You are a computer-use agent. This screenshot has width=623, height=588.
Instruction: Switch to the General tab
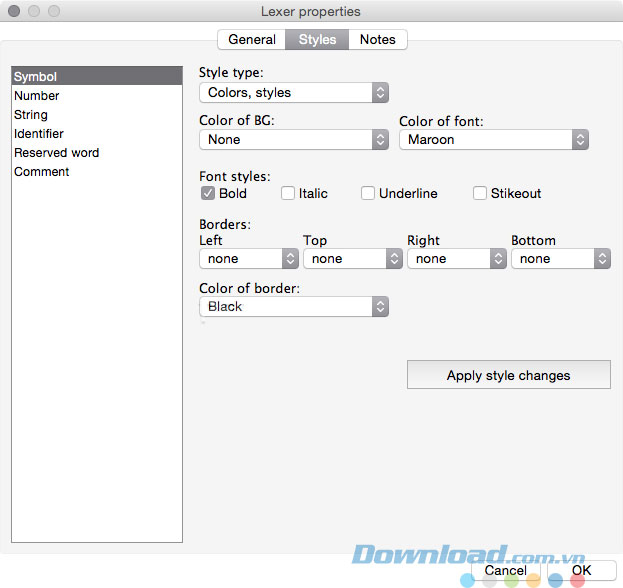coord(252,39)
